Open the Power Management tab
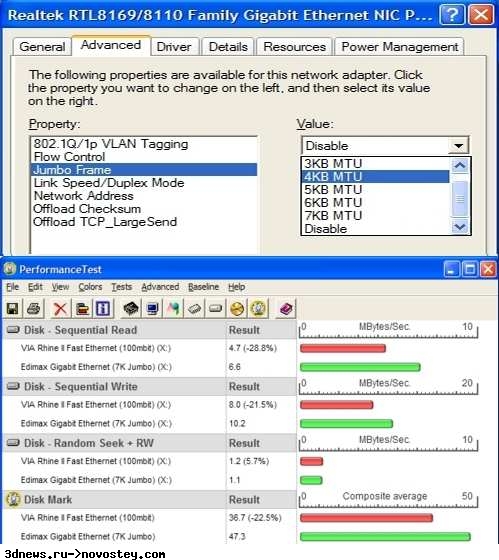Image resolution: width=499 pixels, height=560 pixels. 399,47
